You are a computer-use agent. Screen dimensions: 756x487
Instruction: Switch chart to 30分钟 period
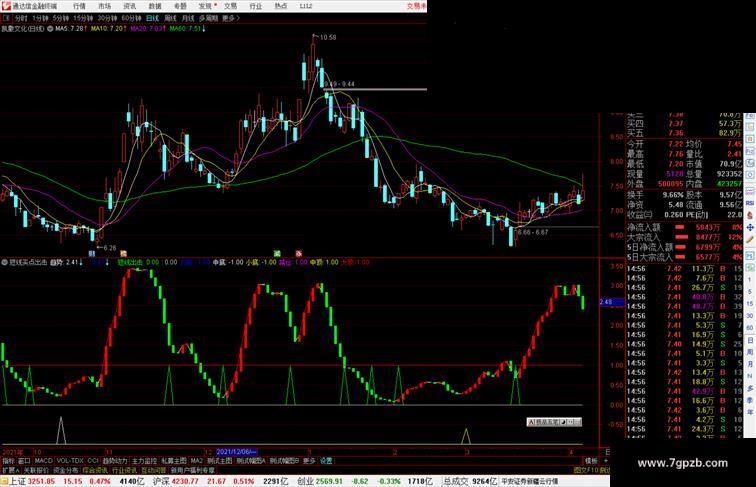point(107,18)
